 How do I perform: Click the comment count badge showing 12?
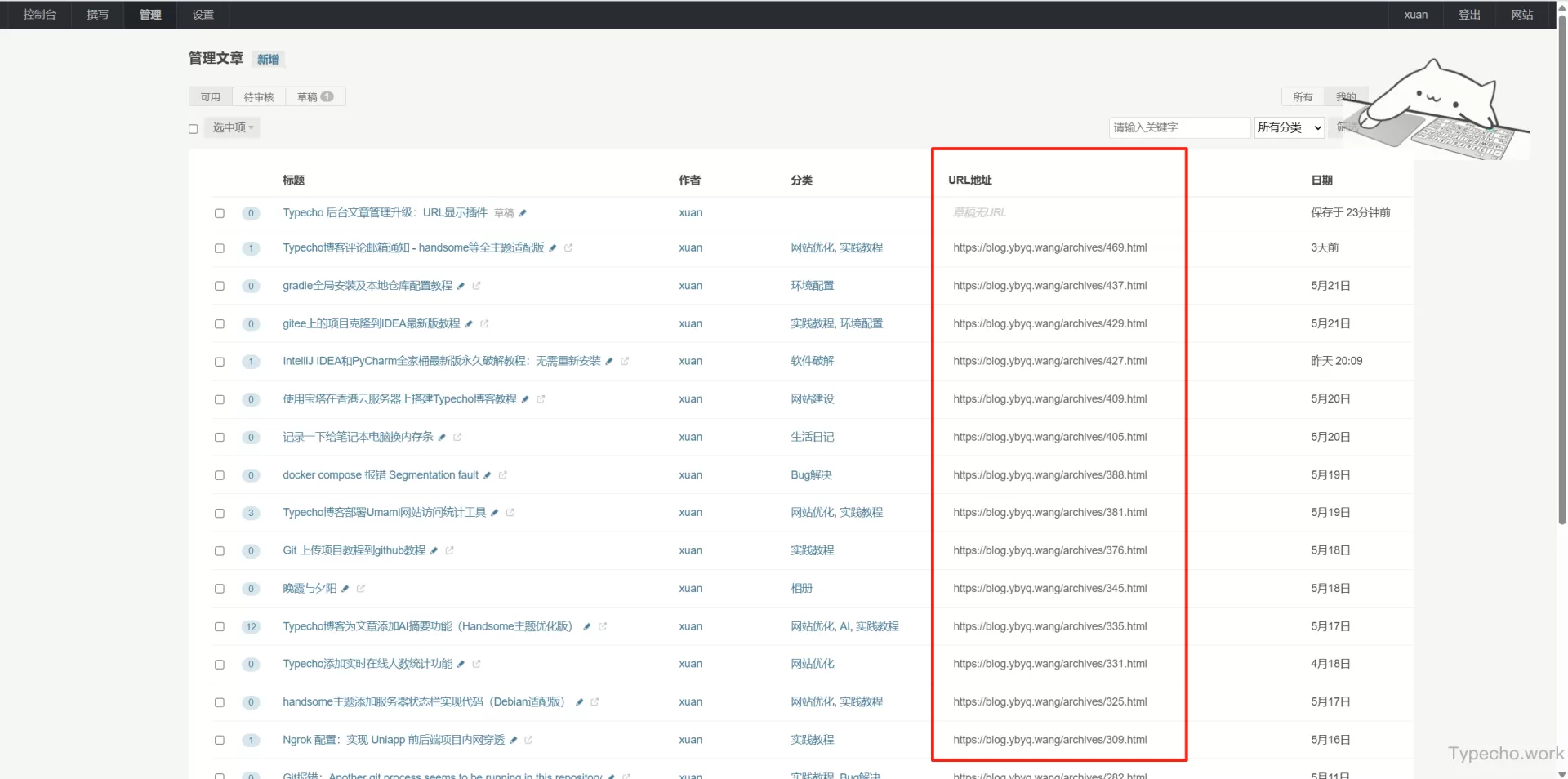point(251,627)
